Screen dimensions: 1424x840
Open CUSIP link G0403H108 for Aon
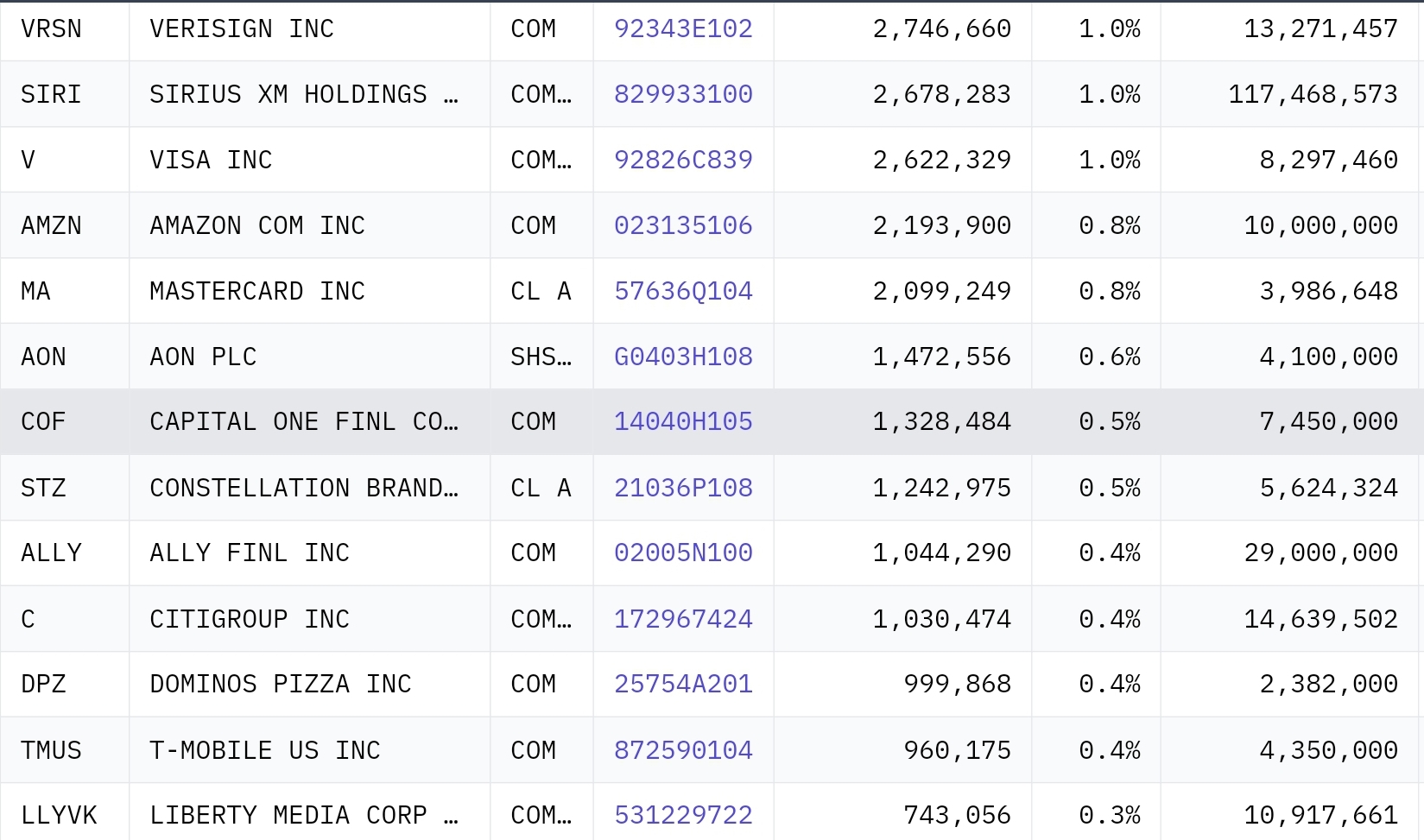pyautogui.click(x=683, y=357)
